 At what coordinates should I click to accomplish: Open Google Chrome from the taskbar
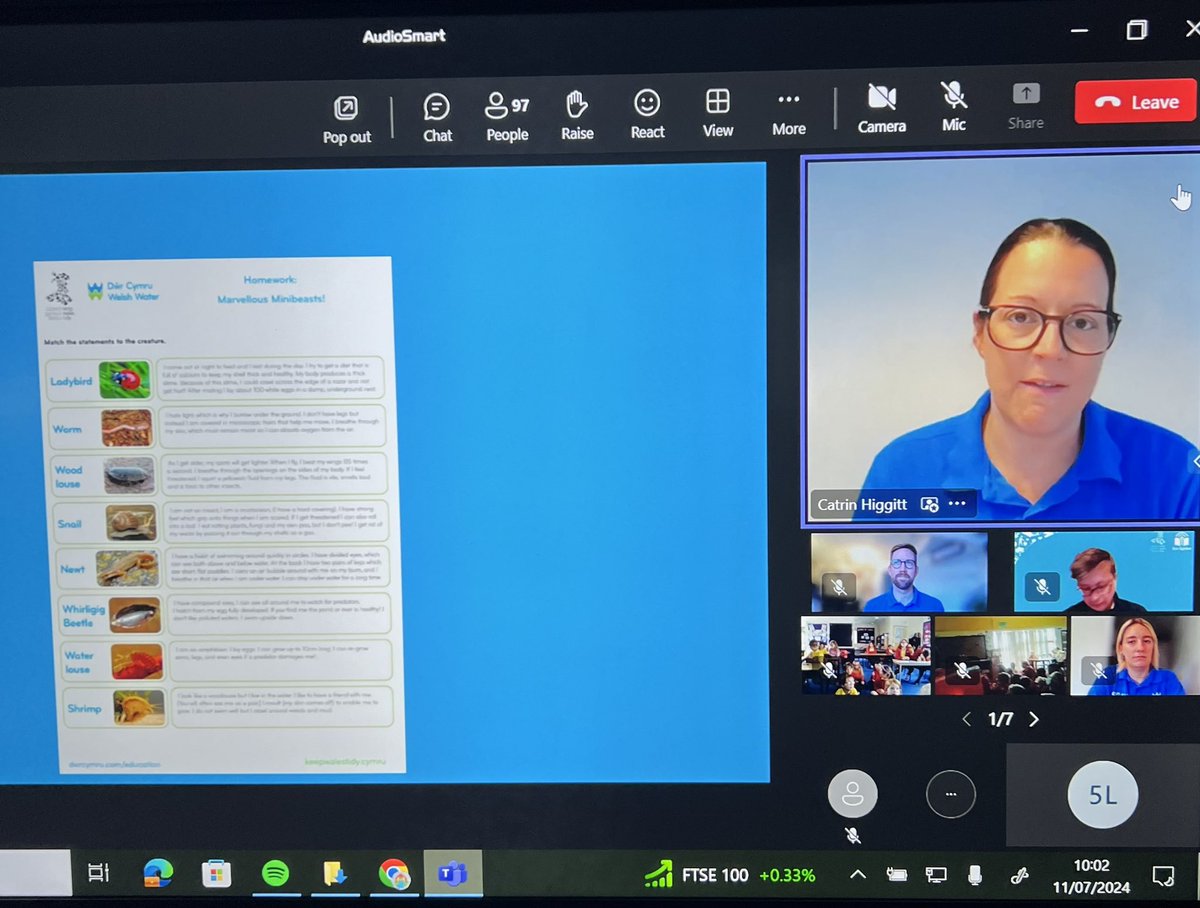pyautogui.click(x=394, y=875)
